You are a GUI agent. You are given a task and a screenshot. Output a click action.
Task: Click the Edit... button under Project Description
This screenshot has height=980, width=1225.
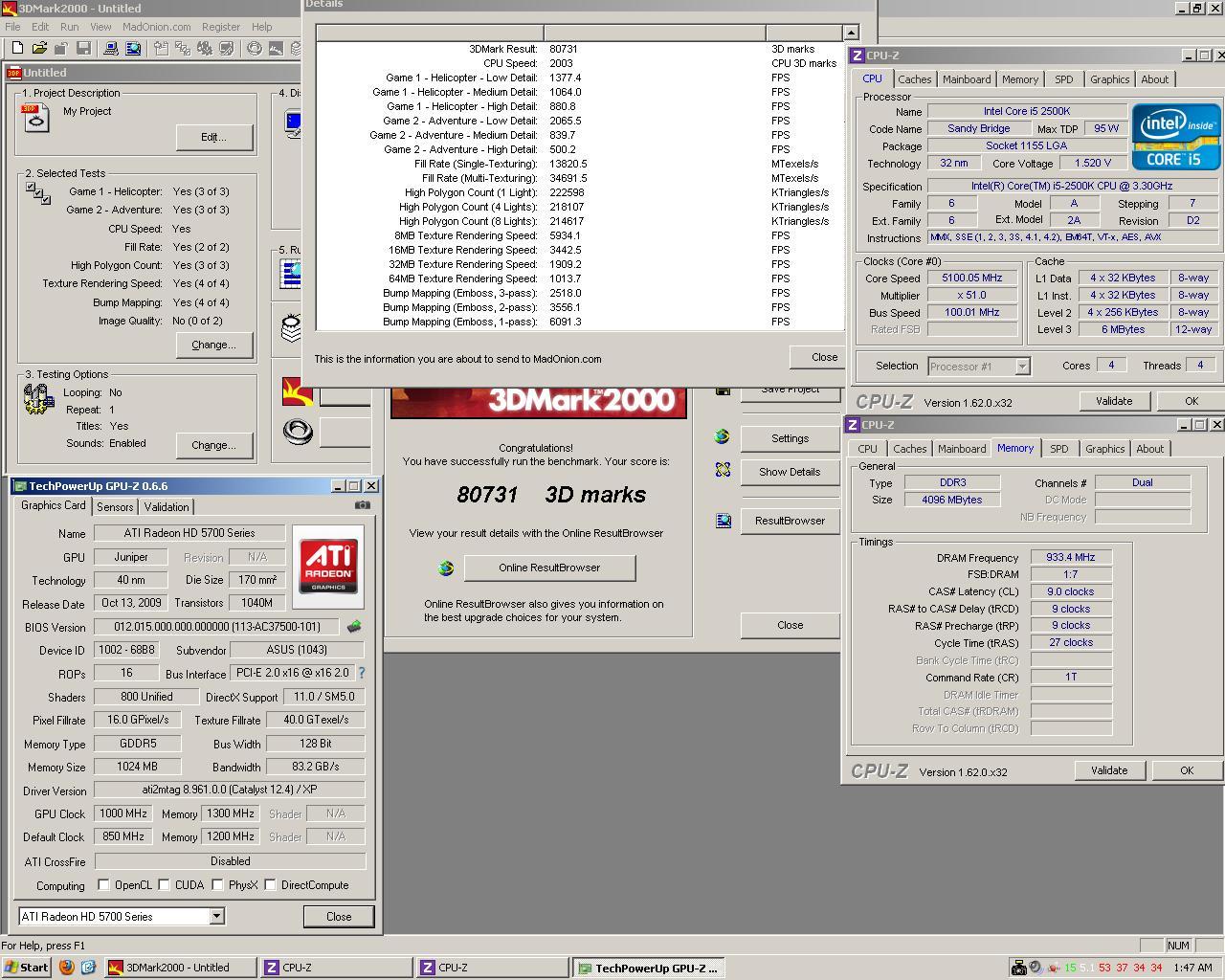point(214,137)
